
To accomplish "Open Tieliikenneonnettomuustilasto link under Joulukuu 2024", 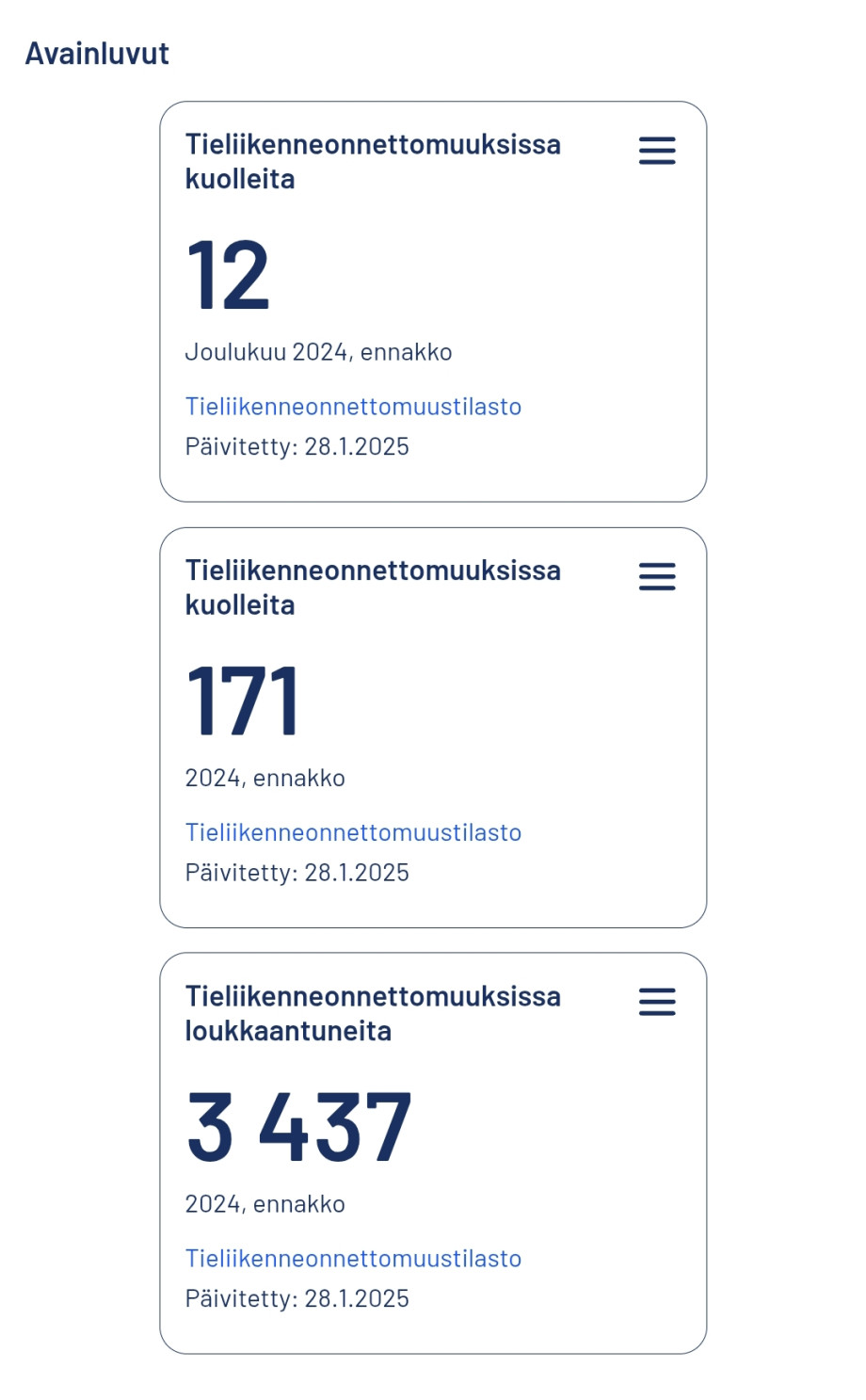I will [x=353, y=407].
